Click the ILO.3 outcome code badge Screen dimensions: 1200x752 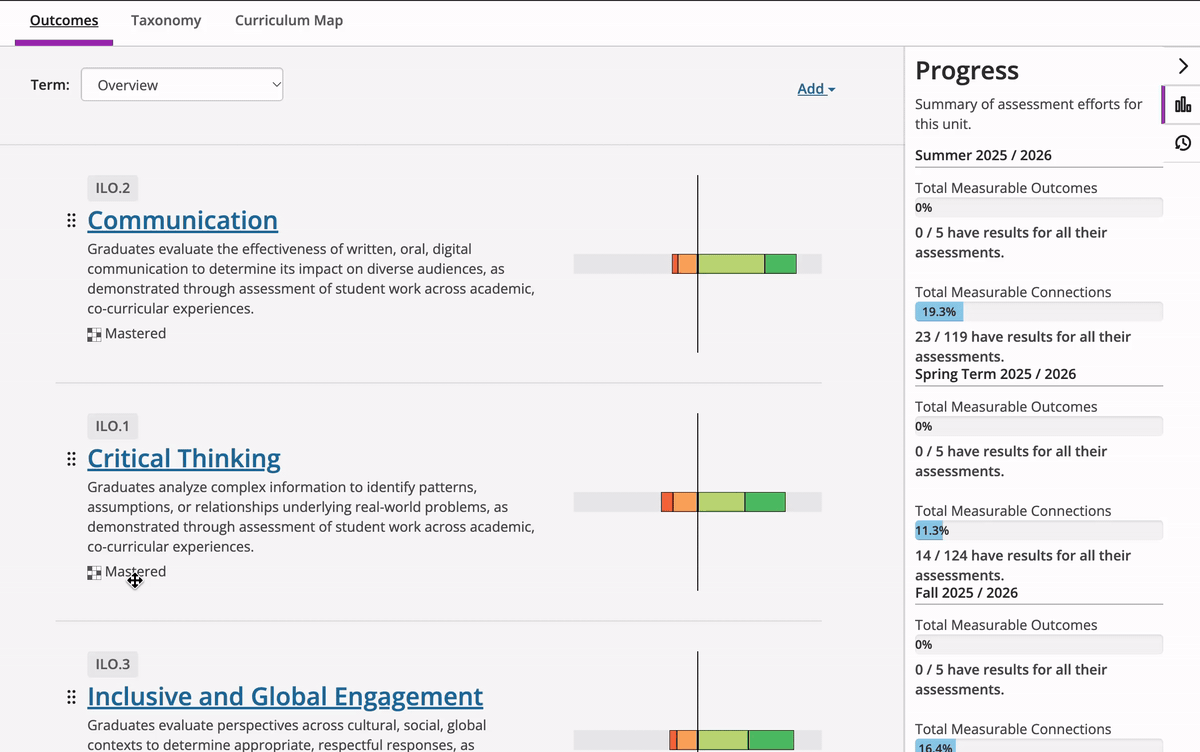coord(112,664)
